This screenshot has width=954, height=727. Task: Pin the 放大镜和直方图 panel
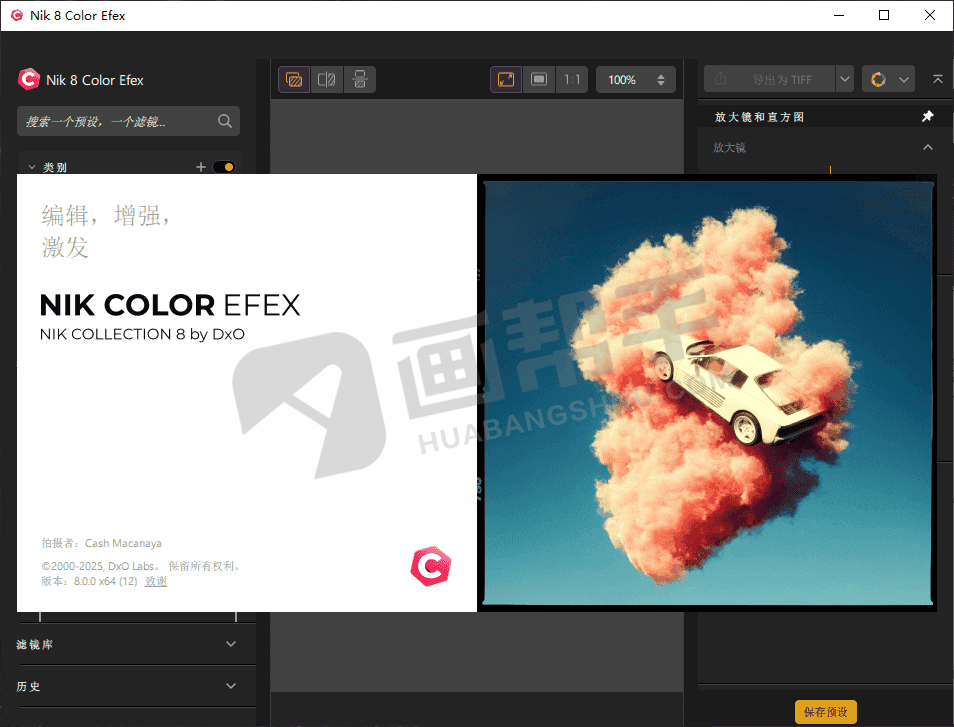(x=927, y=116)
